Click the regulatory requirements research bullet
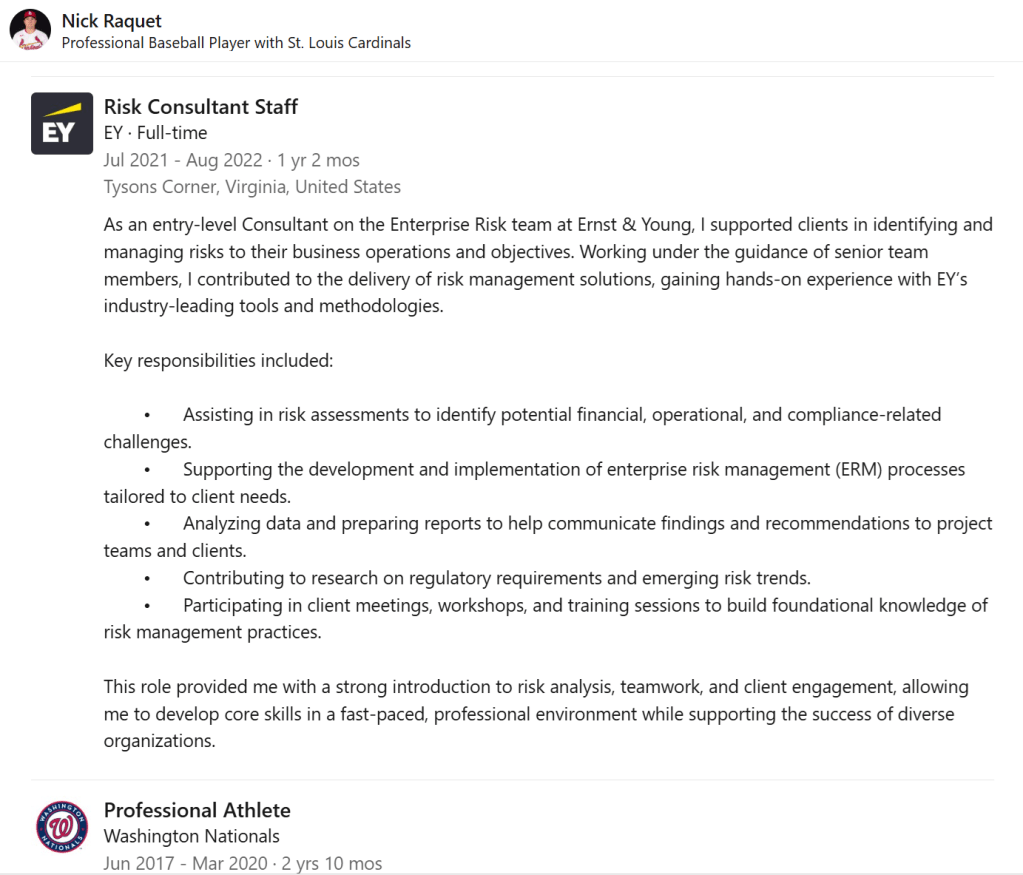 click(x=496, y=578)
